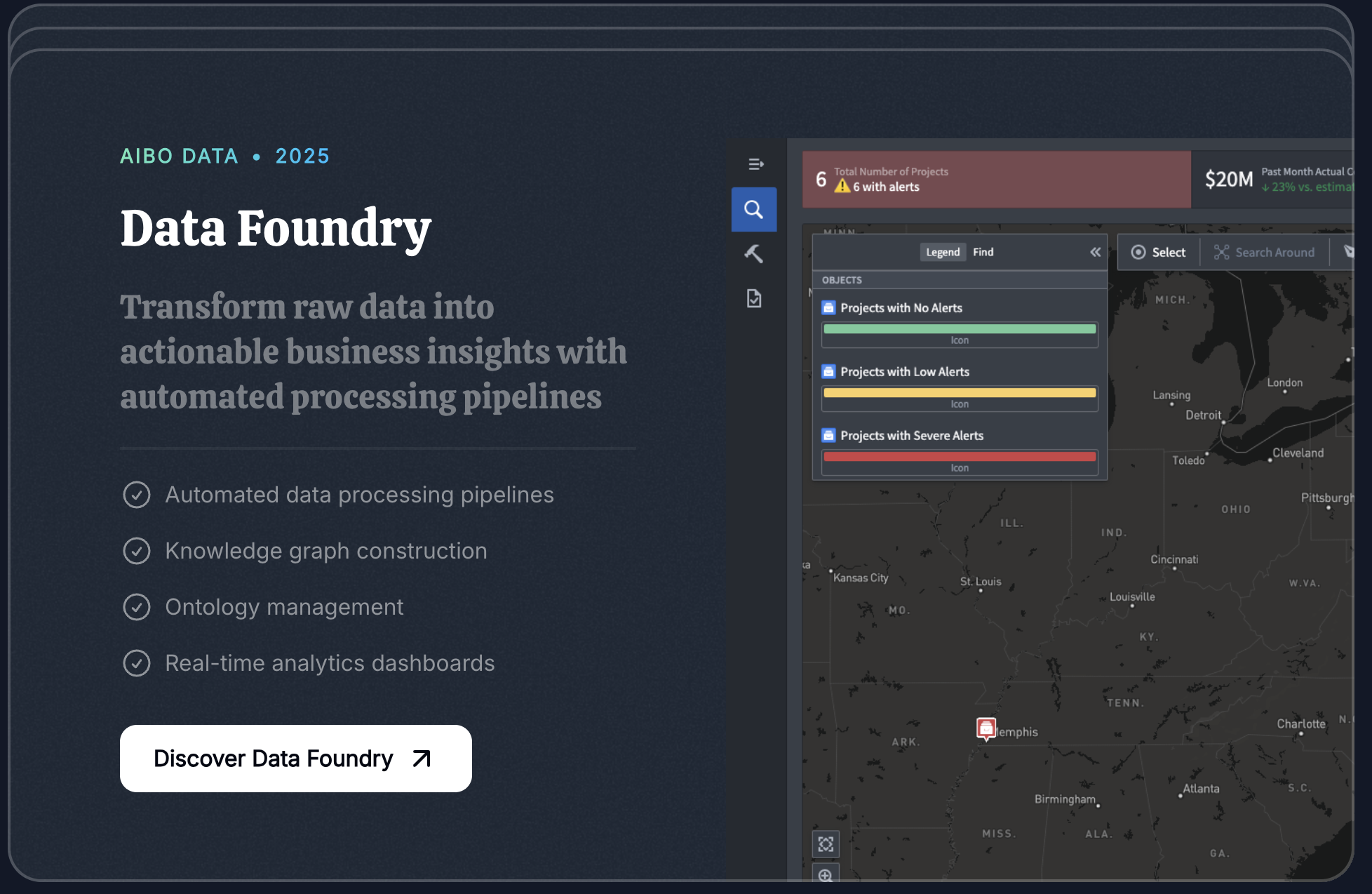The width and height of the screenshot is (1372, 894).
Task: Click the zoom-in map control icon
Action: pos(826,875)
